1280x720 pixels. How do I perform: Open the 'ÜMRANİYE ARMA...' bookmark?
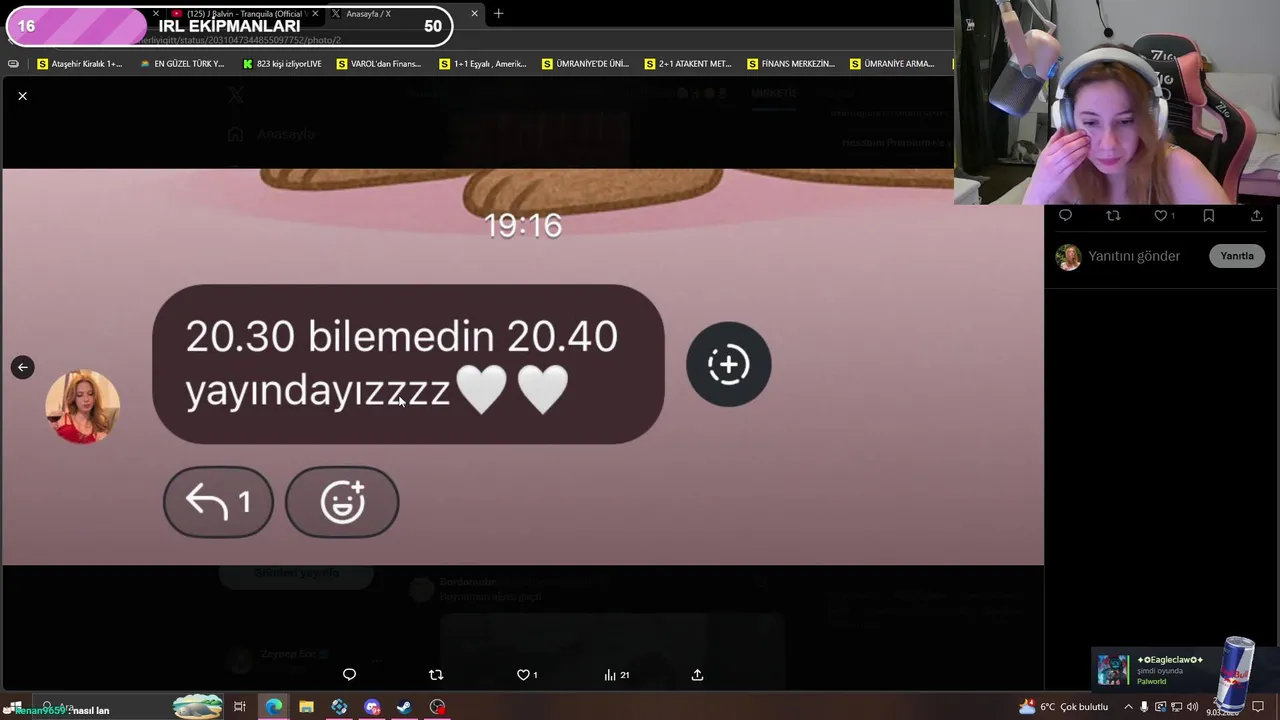[892, 64]
